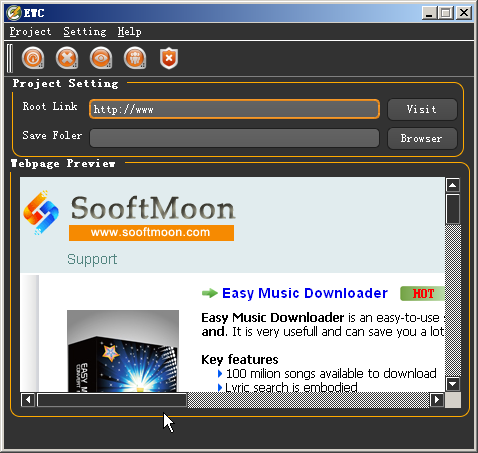478x453 pixels.
Task: Click the HOT badge in the preview
Action: point(422,294)
